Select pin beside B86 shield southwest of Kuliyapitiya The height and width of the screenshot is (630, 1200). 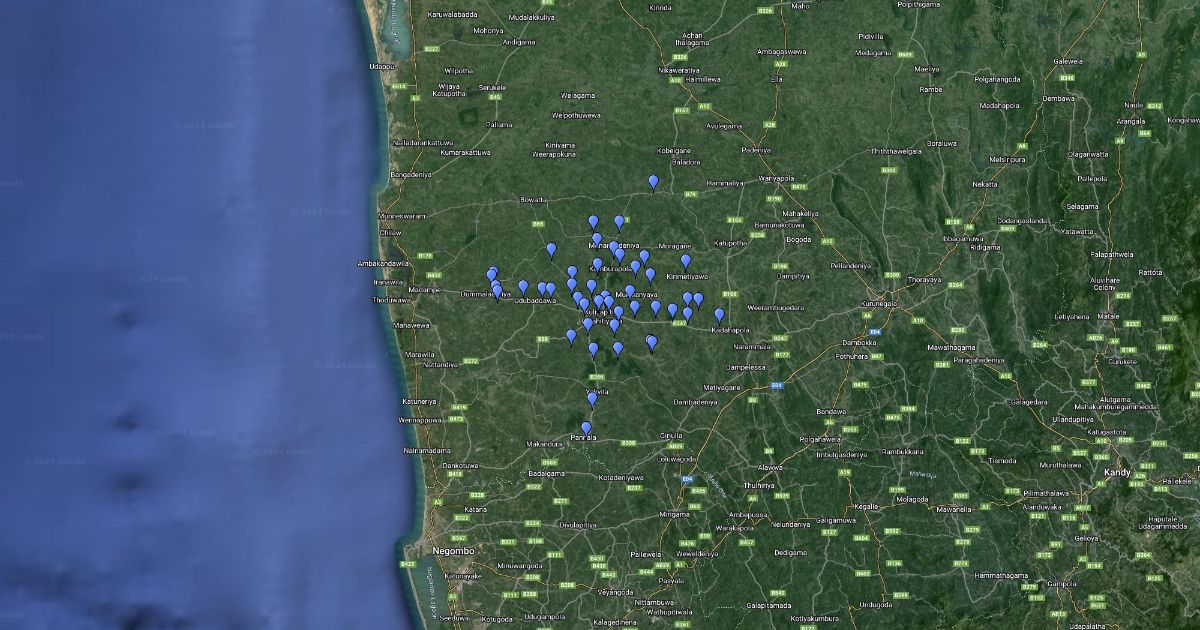[x=571, y=337]
